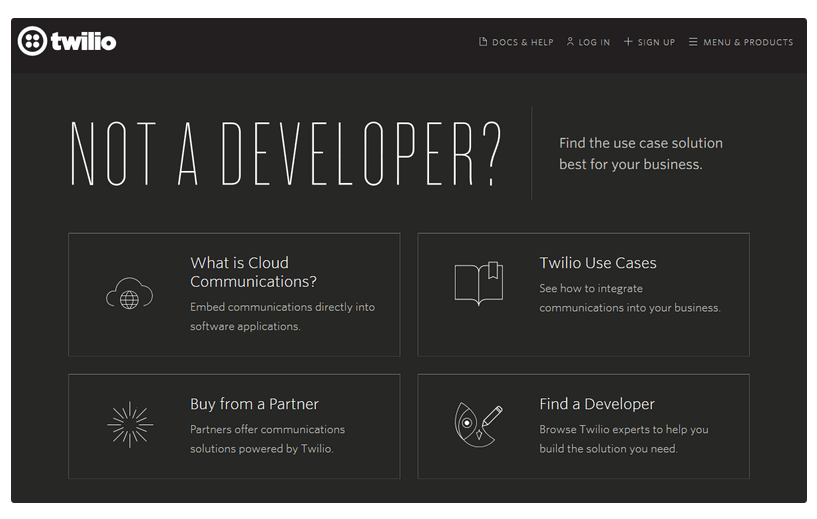The height and width of the screenshot is (519, 817).
Task: Click the NOT A DEVELOPER? headline
Action: click(x=286, y=154)
